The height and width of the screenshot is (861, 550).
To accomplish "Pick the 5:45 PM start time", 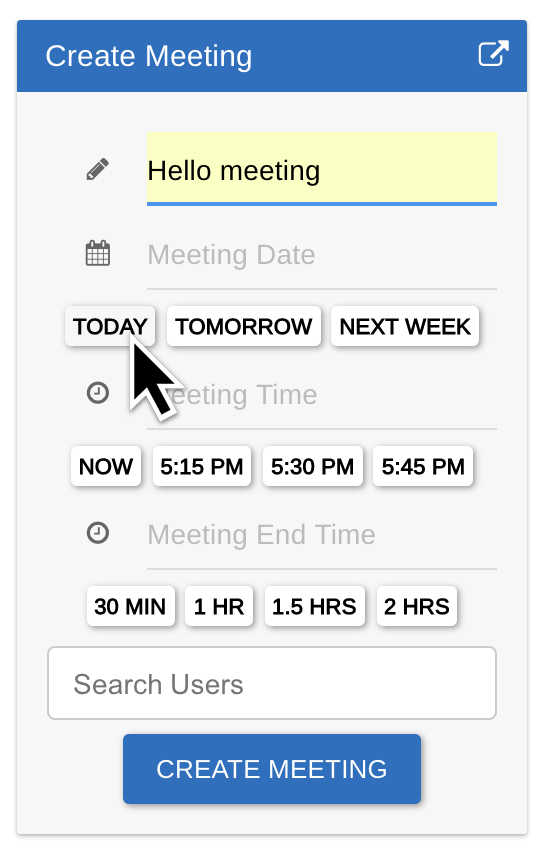I will 423,466.
